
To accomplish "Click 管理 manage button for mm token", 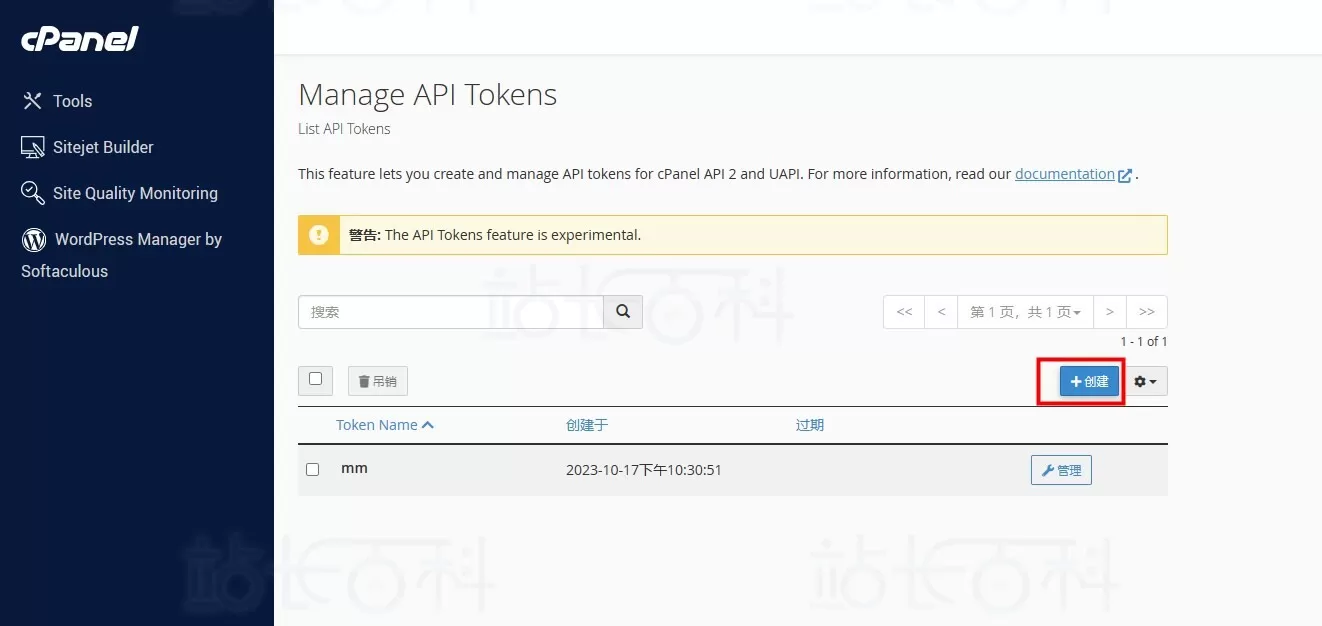I will (1061, 470).
